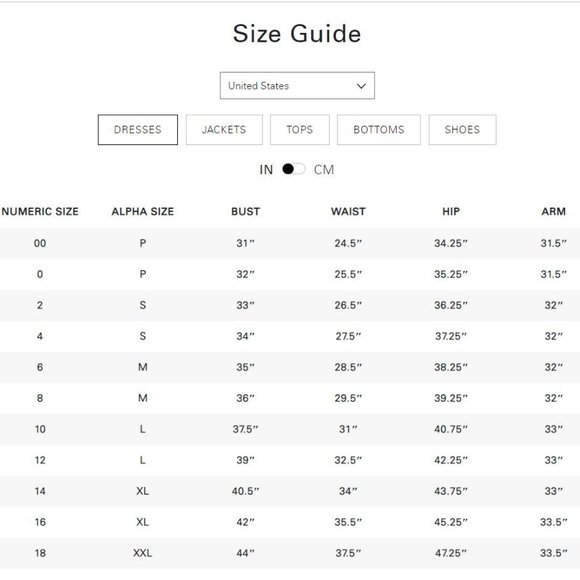
Task: Click the chevron arrow in country selector
Action: (361, 86)
